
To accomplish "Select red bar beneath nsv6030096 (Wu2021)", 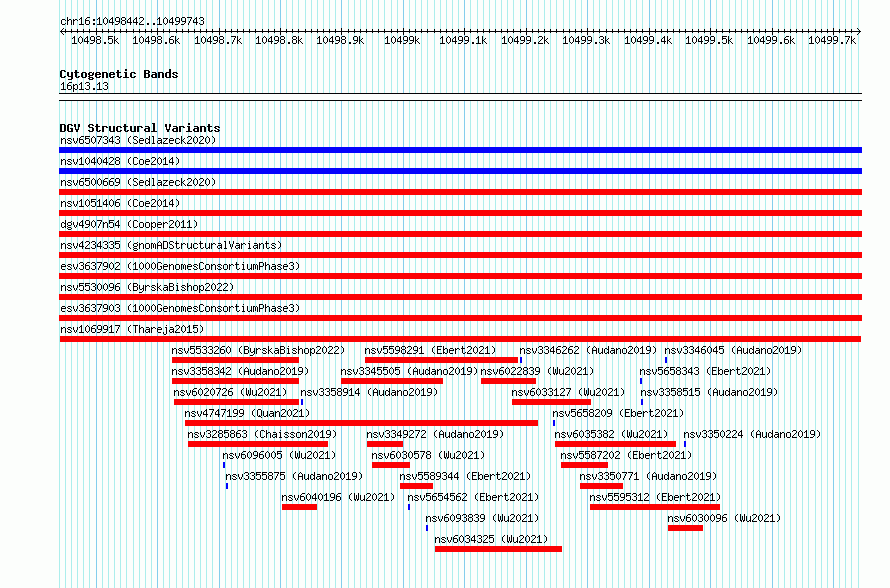I will (685, 528).
